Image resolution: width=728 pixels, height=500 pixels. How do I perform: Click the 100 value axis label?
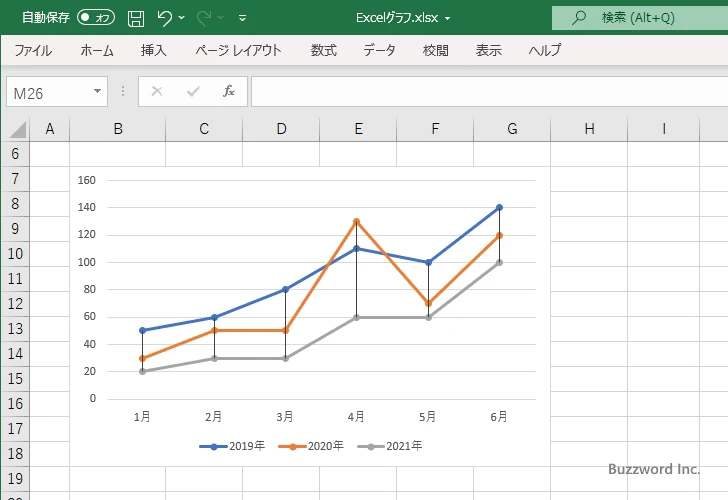(87, 262)
